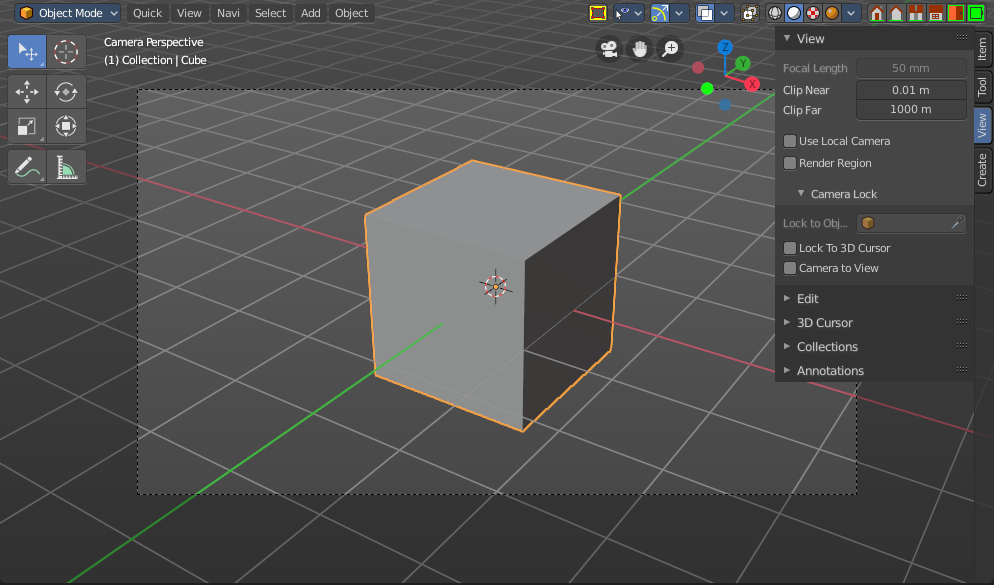Click the Clip Far value field
994x585 pixels.
[x=911, y=110]
